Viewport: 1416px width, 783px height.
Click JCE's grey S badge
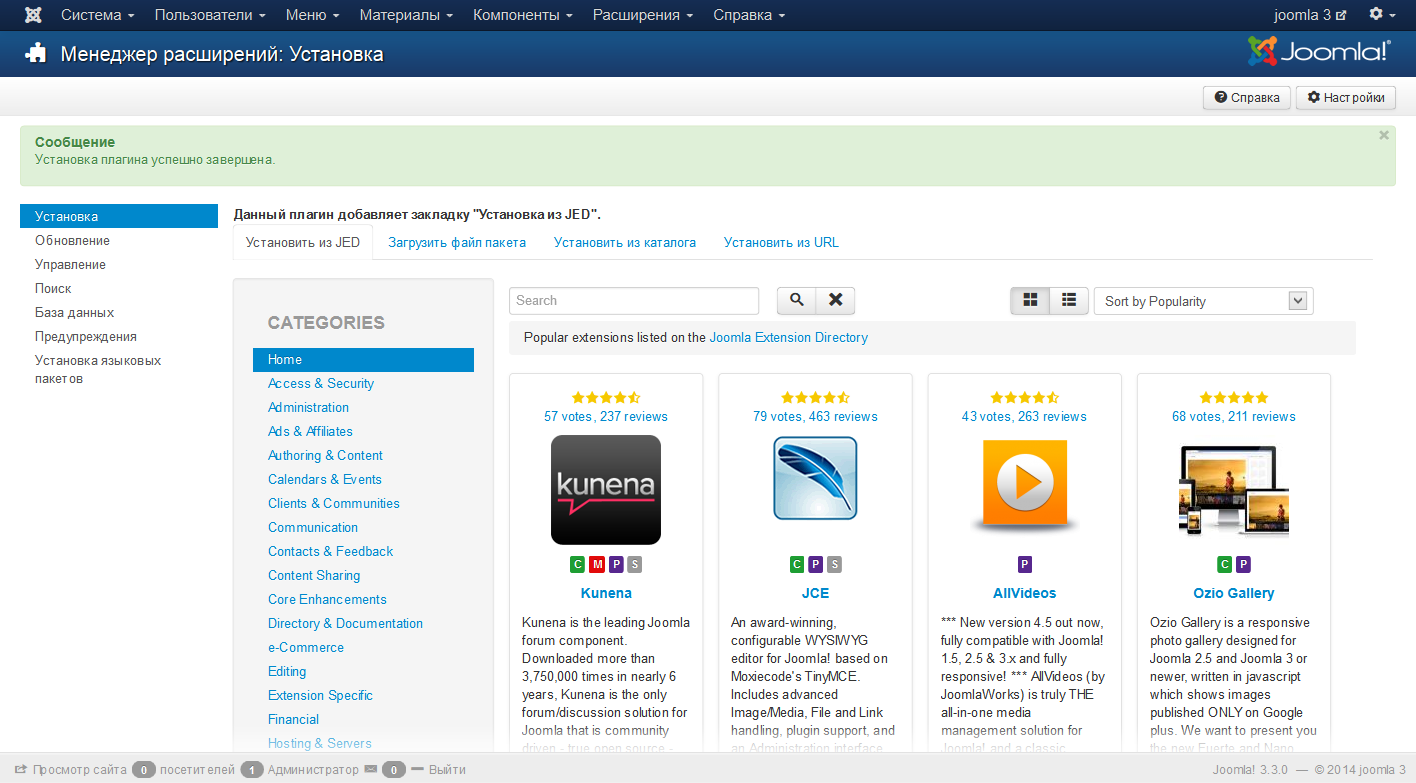click(835, 565)
